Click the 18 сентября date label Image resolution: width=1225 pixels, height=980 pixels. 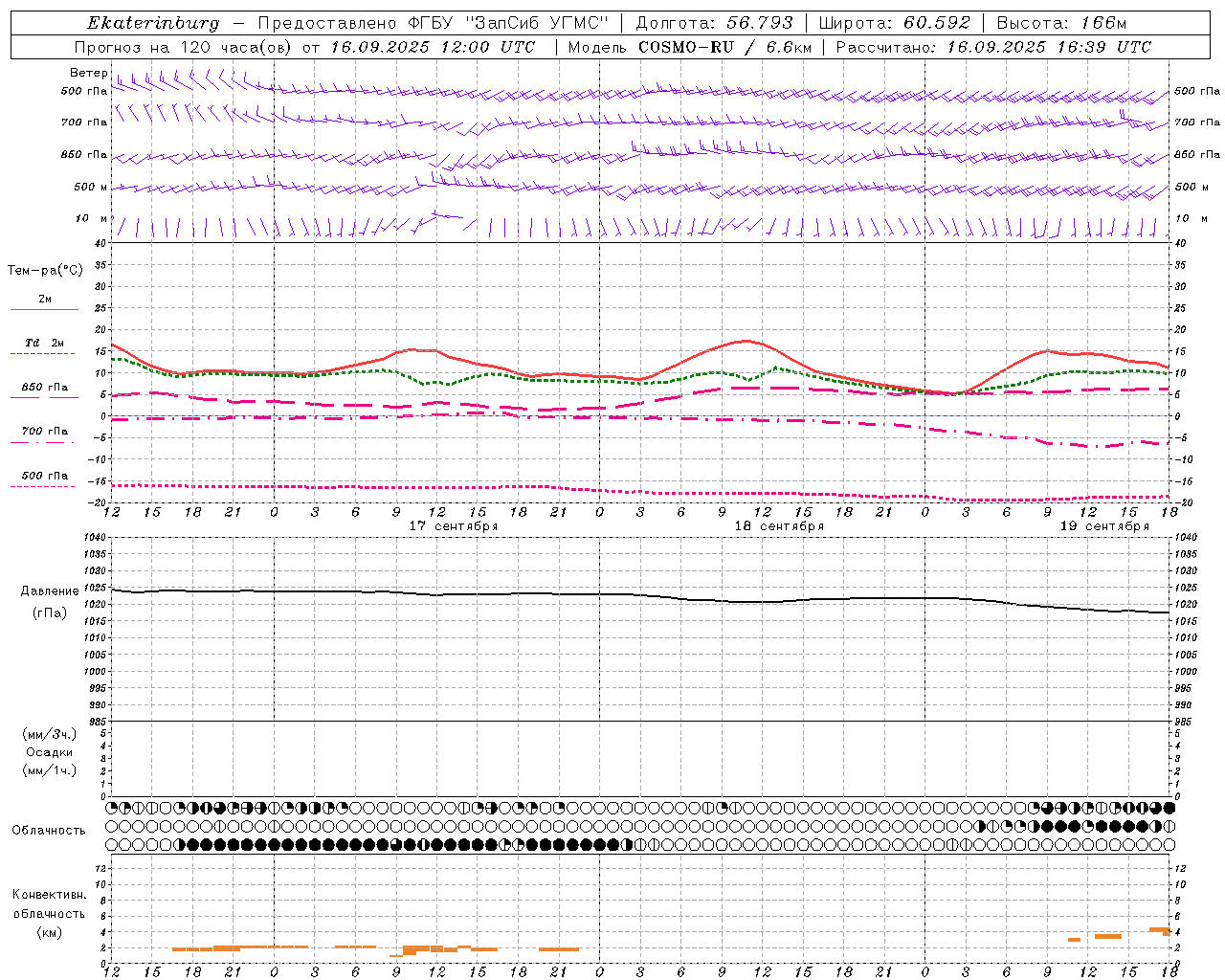[x=779, y=526]
